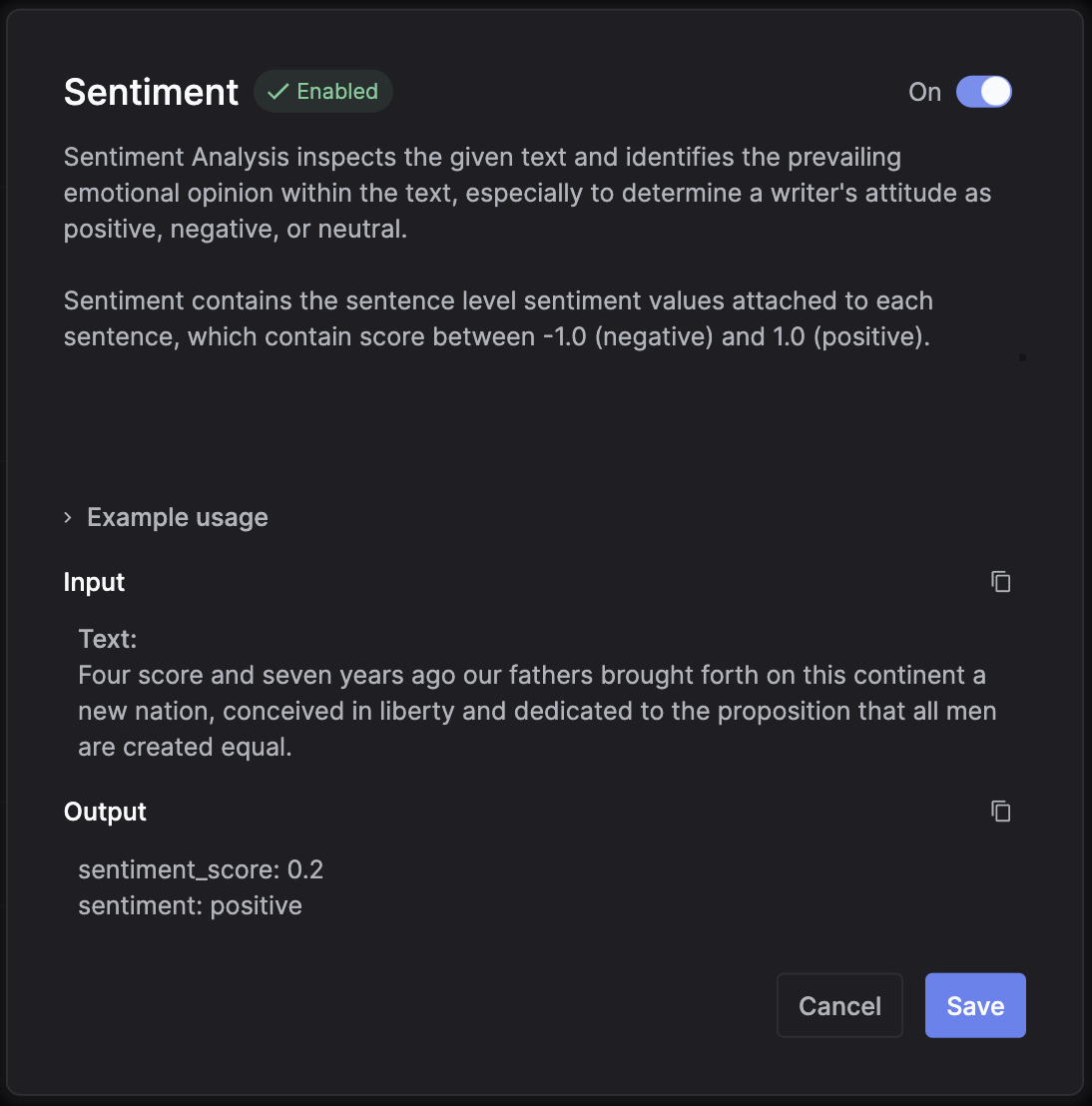Click the "On" label beside the switch
Screen dimensions: 1092x1106
click(924, 92)
